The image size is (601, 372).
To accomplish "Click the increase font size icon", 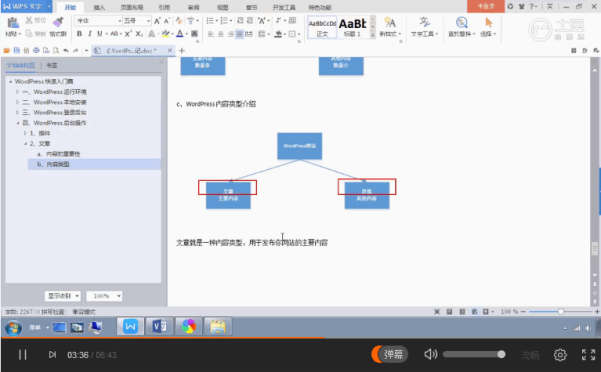I will (157, 21).
